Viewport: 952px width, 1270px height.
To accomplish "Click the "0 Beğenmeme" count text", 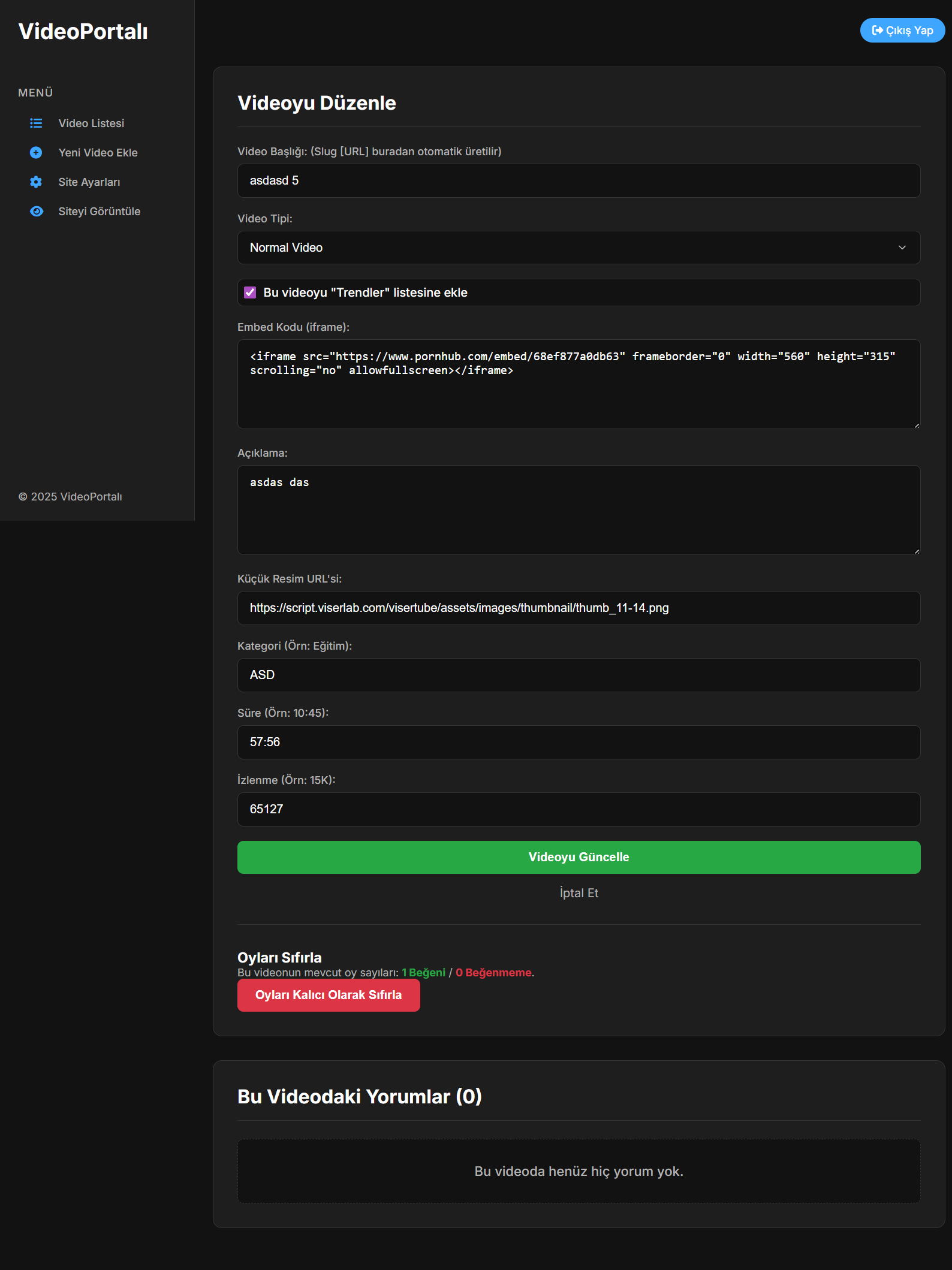I will 493,973.
